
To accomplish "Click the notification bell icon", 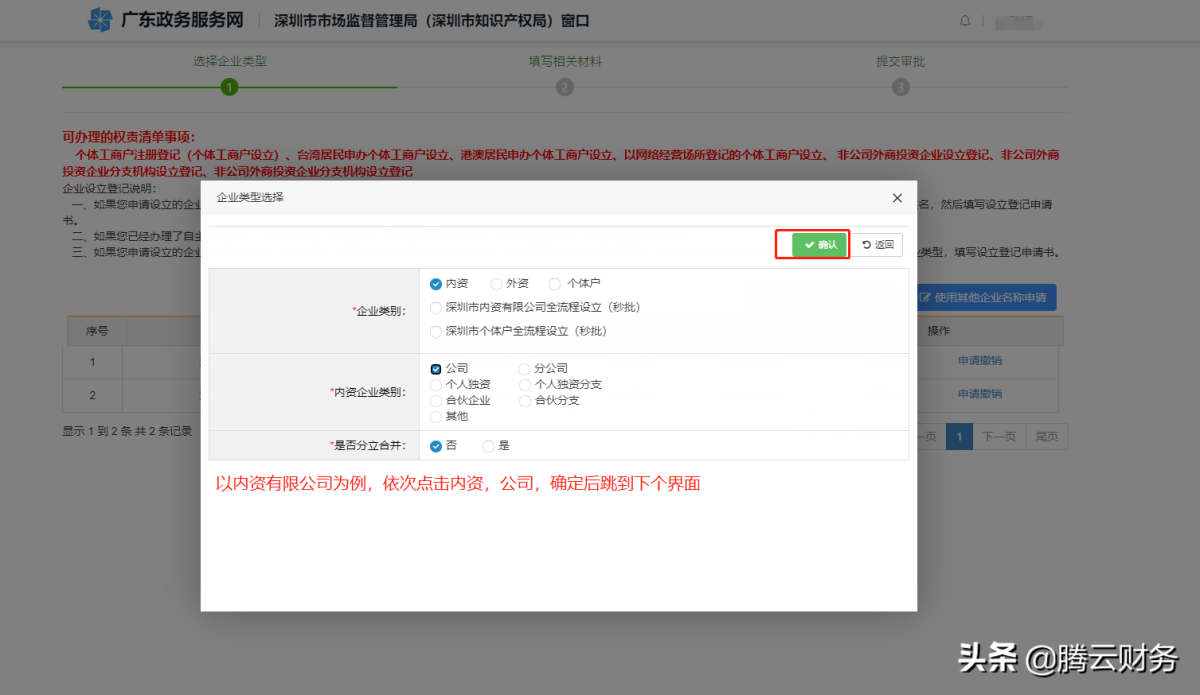I will pos(965,20).
